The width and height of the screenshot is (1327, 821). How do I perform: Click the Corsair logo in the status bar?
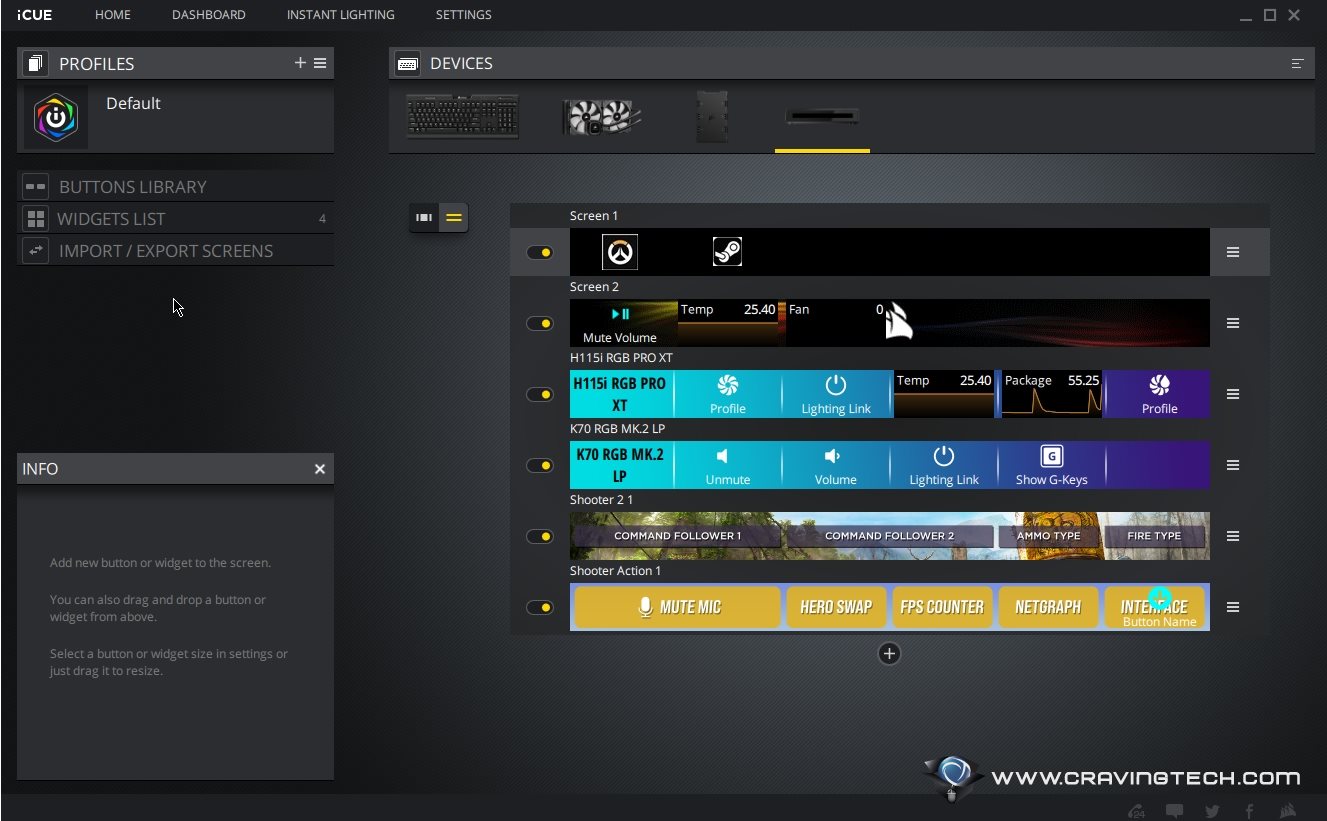(1289, 811)
